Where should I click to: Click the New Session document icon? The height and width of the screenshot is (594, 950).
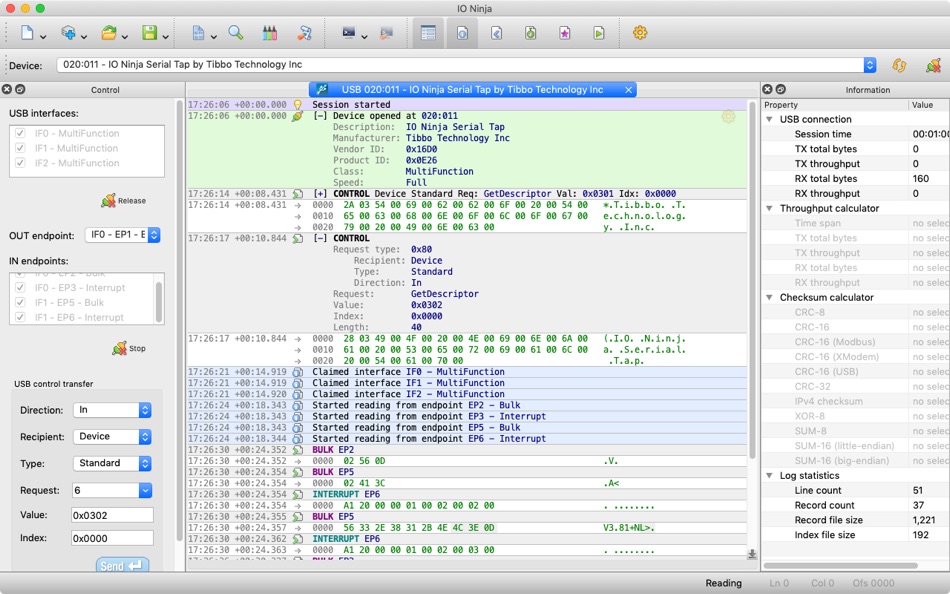(27, 33)
